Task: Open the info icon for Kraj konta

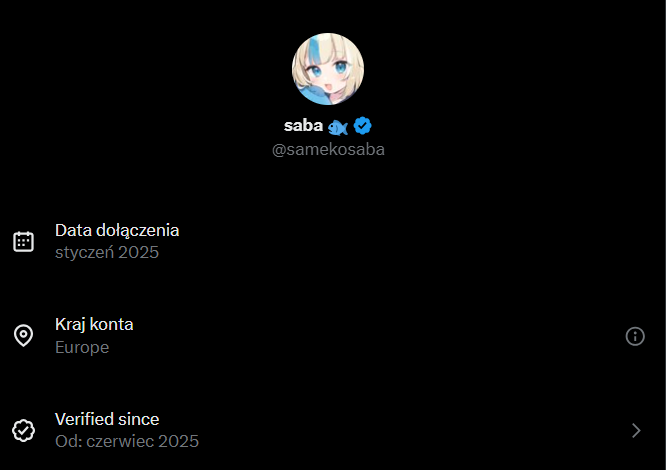Action: pyautogui.click(x=635, y=336)
